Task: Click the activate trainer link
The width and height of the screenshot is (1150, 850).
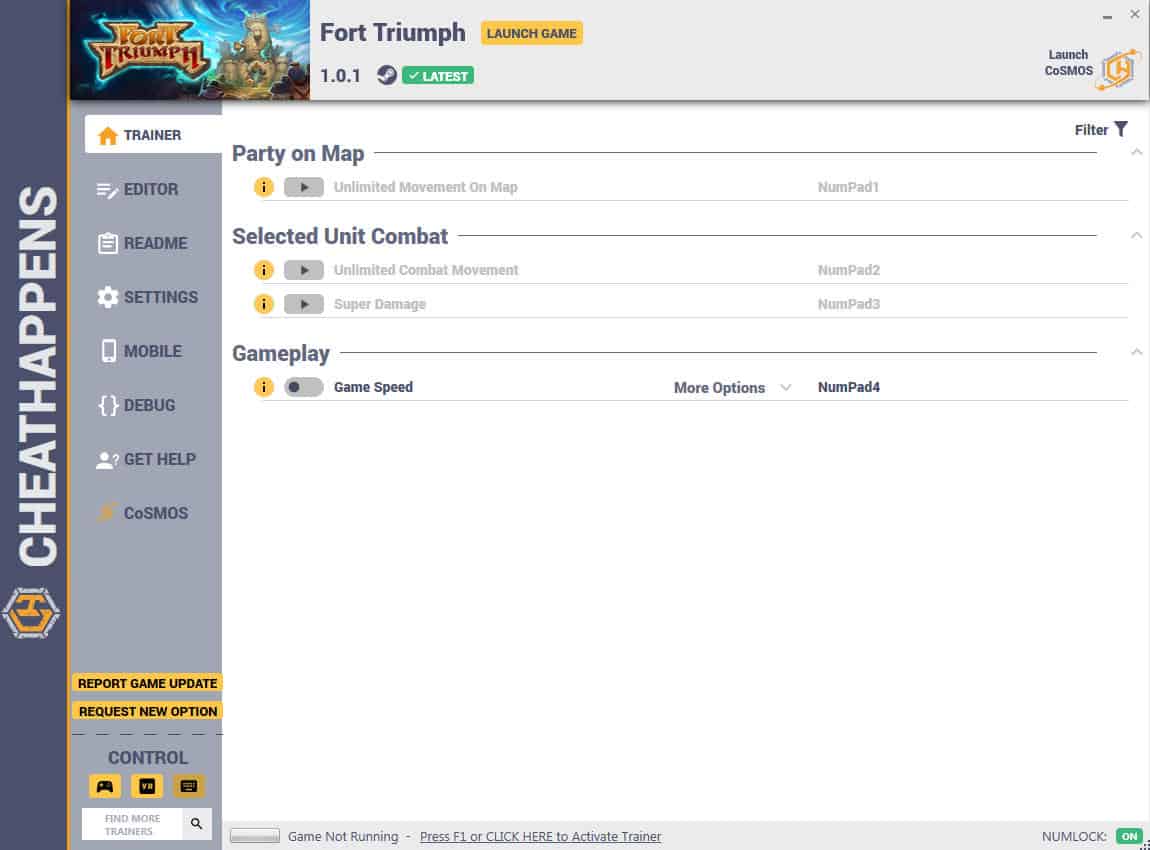Action: tap(541, 836)
